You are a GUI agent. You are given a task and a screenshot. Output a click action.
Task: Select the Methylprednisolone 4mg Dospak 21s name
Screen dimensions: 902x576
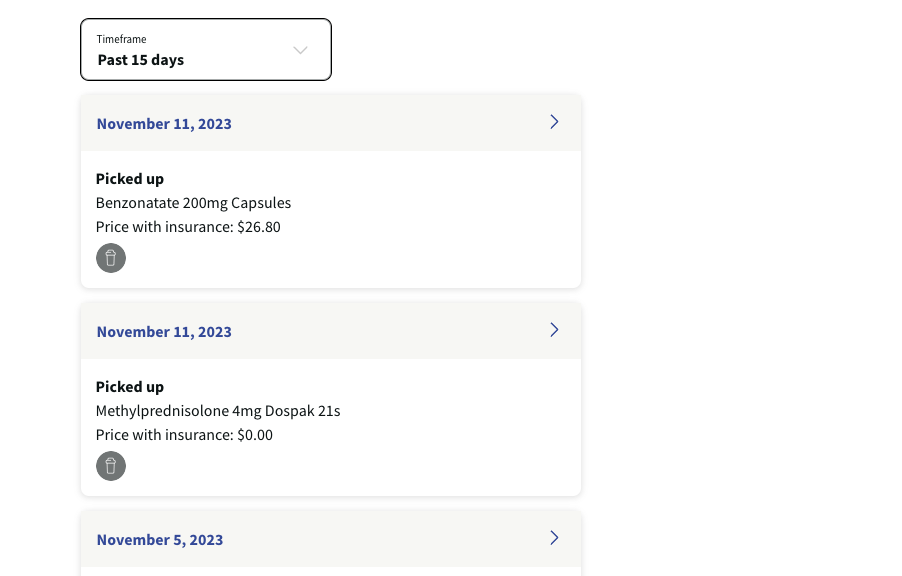coord(218,411)
